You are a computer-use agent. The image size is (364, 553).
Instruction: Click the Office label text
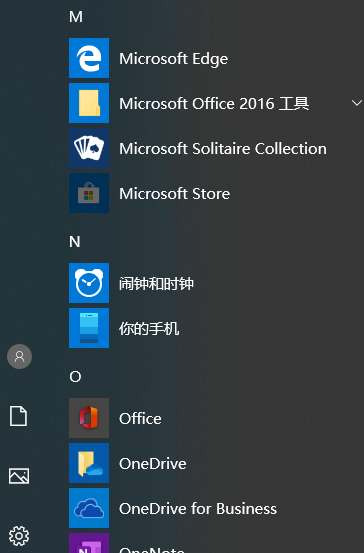pos(140,419)
